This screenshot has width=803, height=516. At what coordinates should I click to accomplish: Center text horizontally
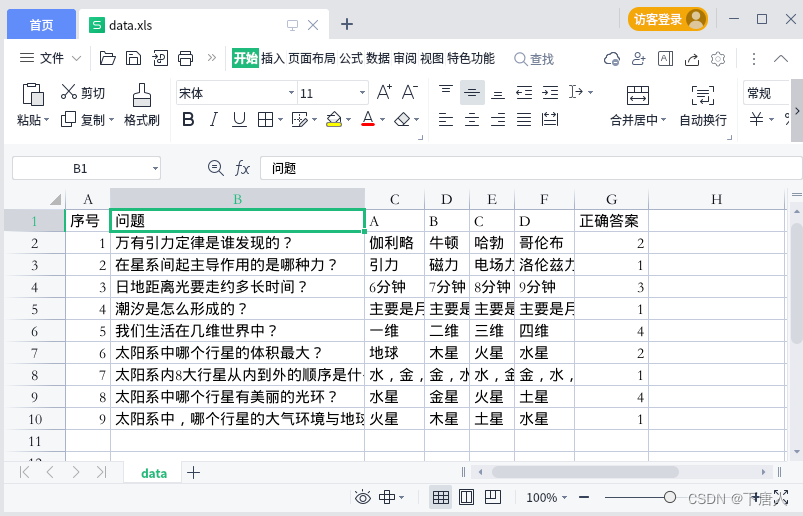472,120
